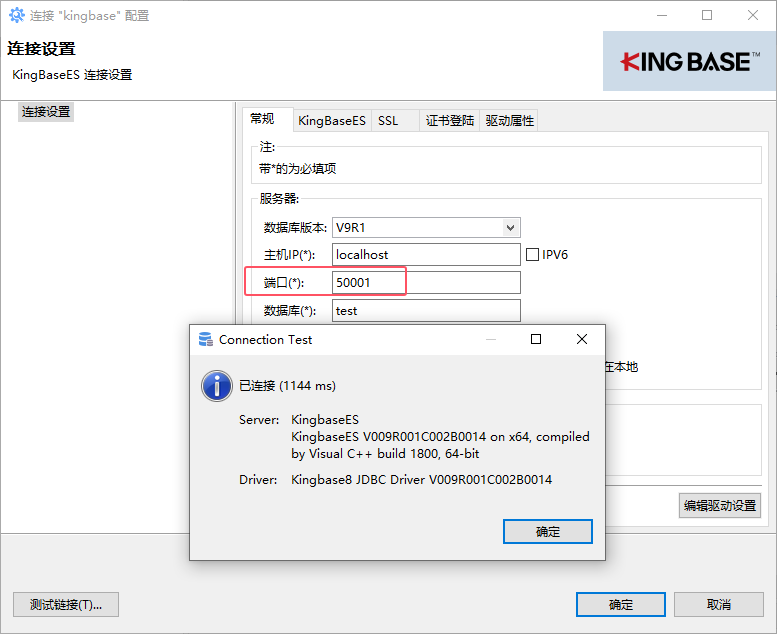
Task: Click 取消 to cancel configuration
Action: (719, 604)
